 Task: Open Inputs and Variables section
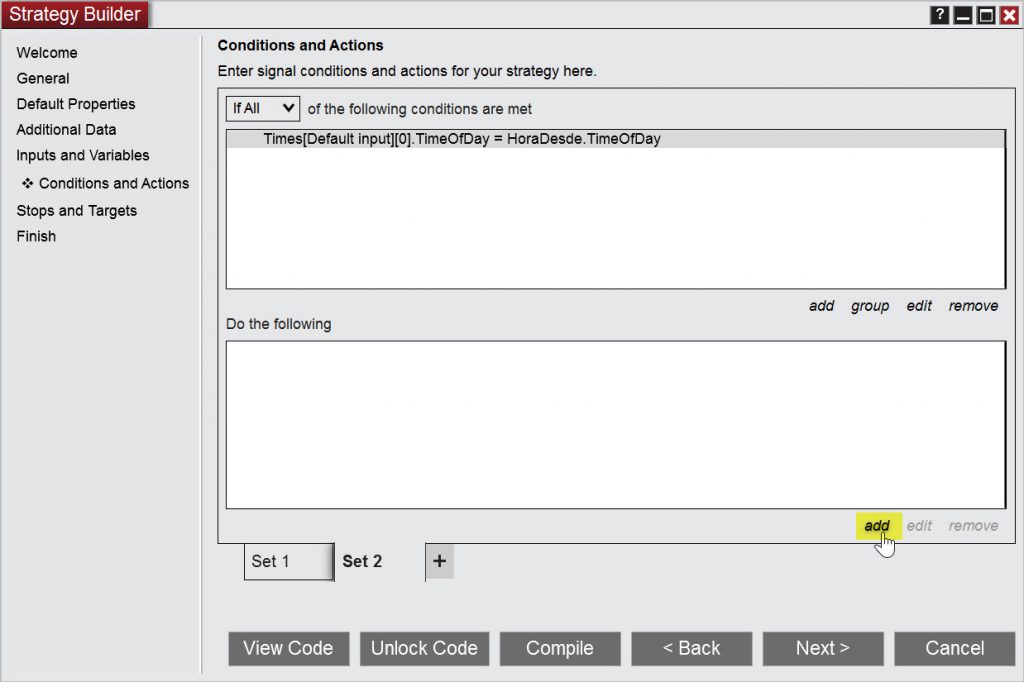point(83,155)
